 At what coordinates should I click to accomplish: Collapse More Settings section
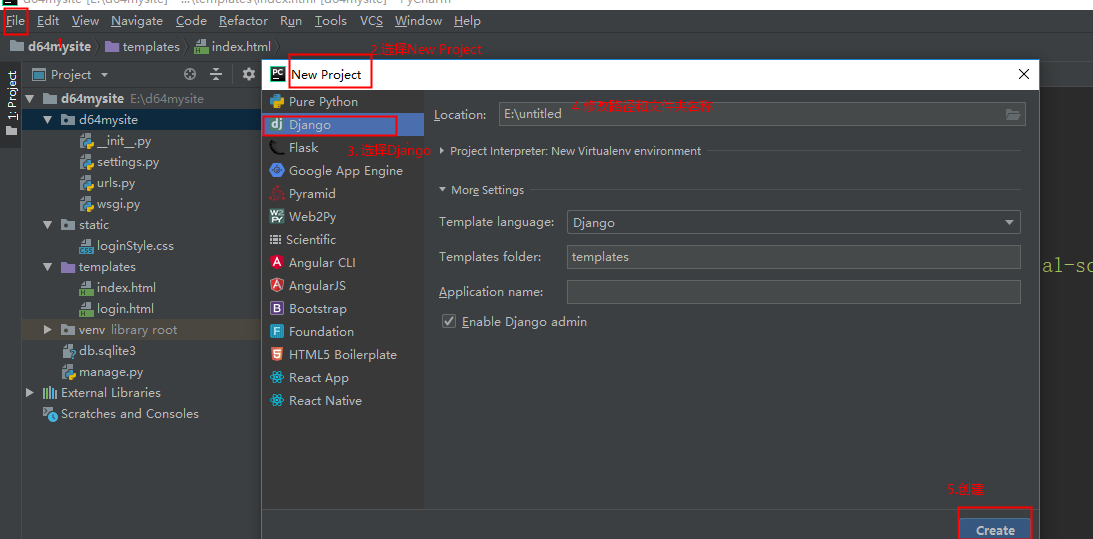(443, 190)
